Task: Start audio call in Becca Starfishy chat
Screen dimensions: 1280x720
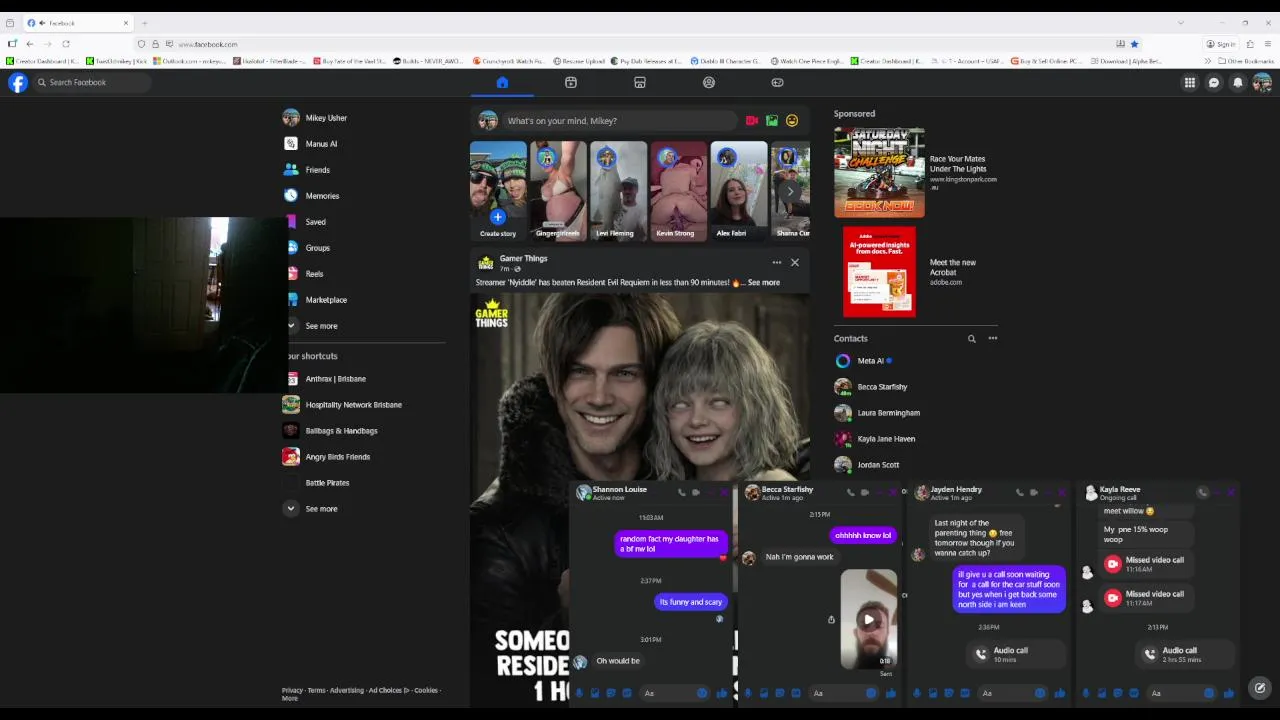Action: coord(851,492)
